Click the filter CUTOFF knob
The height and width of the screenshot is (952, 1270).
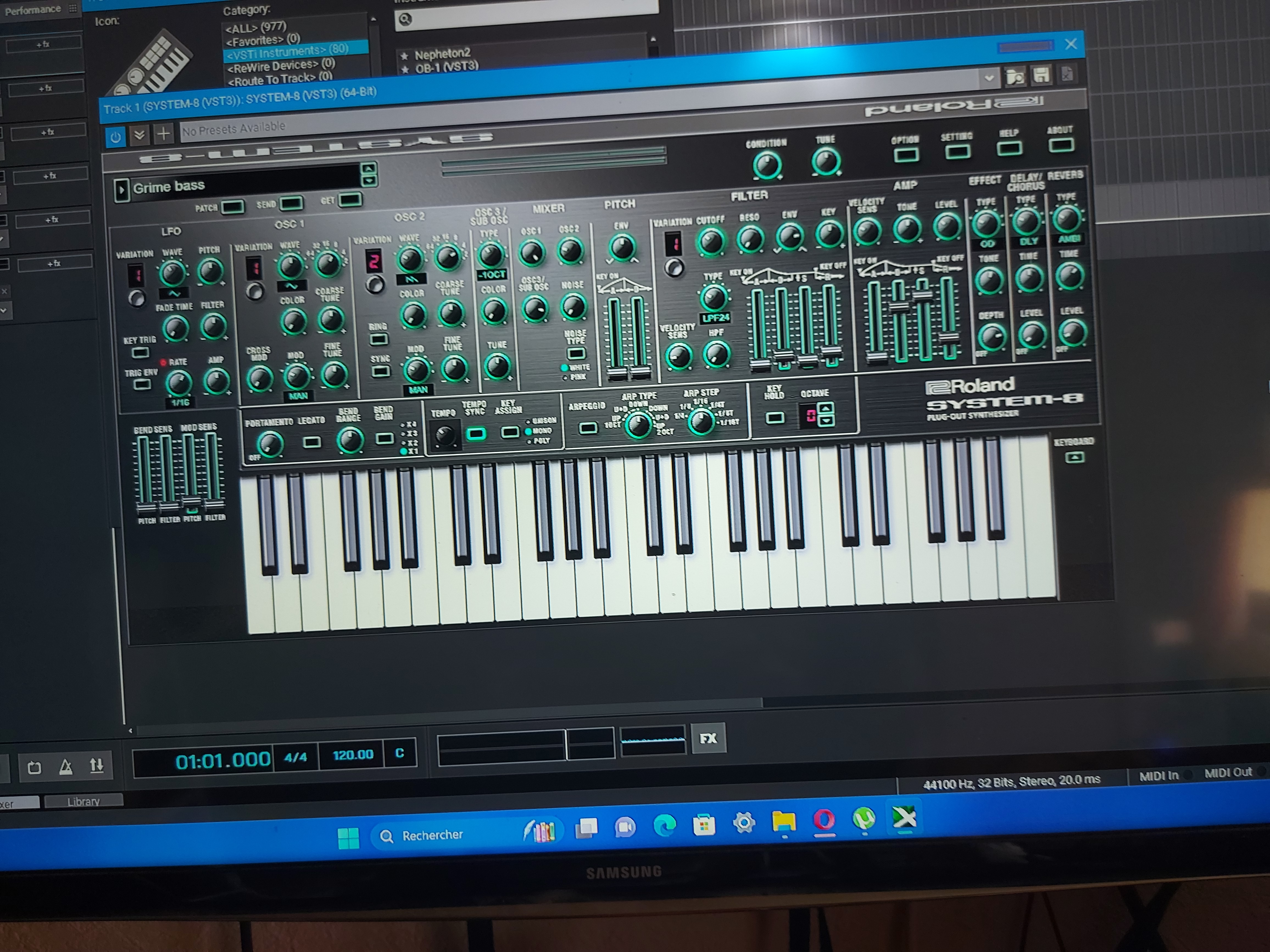click(x=711, y=242)
